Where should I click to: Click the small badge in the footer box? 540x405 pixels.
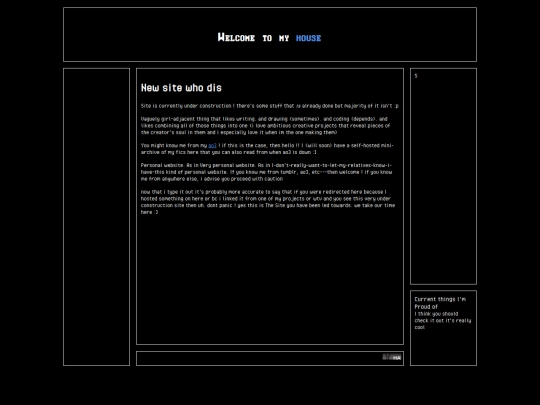(392, 357)
